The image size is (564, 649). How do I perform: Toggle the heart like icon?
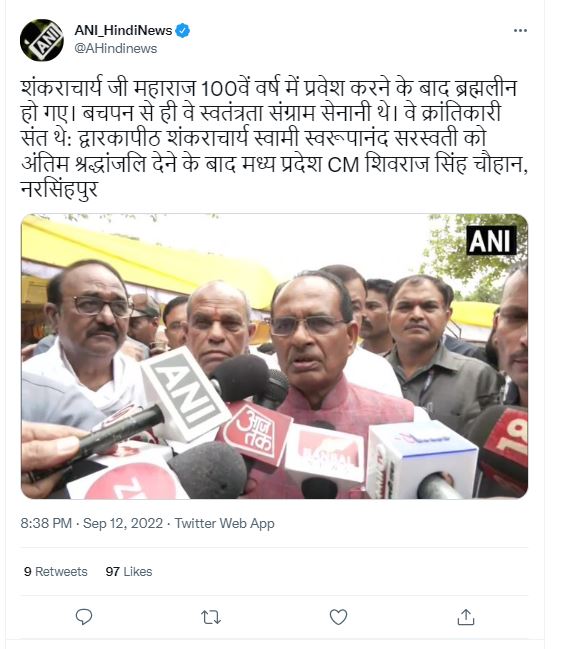(x=338, y=617)
